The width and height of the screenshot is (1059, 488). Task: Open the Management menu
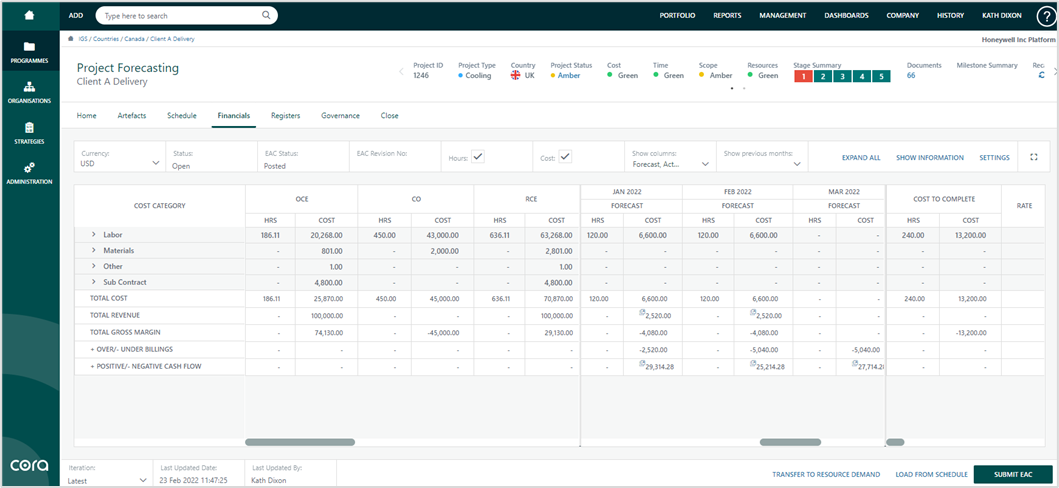pyautogui.click(x=783, y=16)
